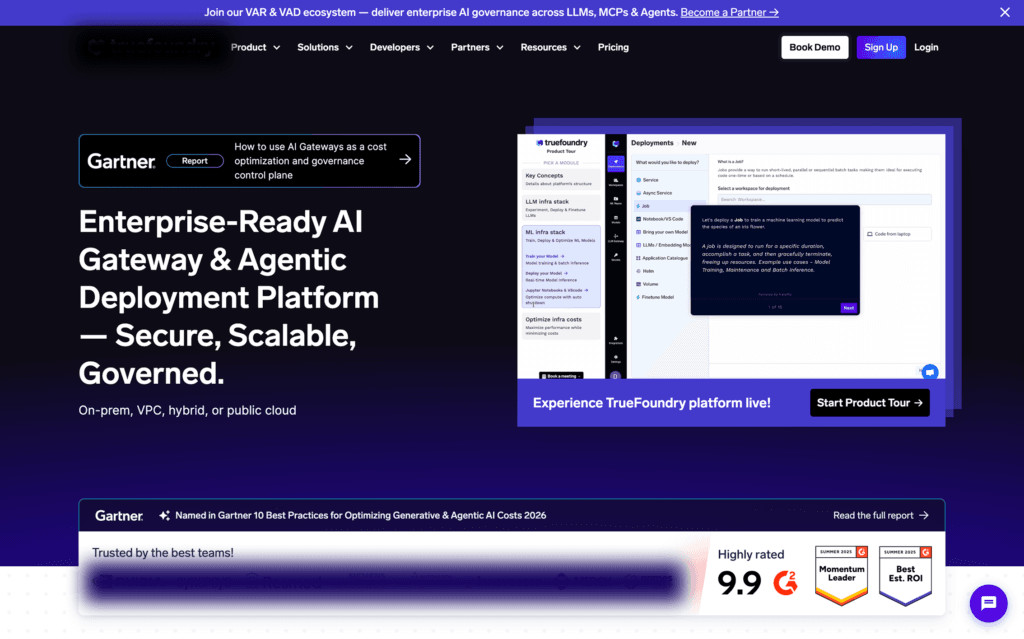Screen dimensions: 1024x639
Task: Click the truefoundry logo in the product tour preview
Action: coord(562,142)
